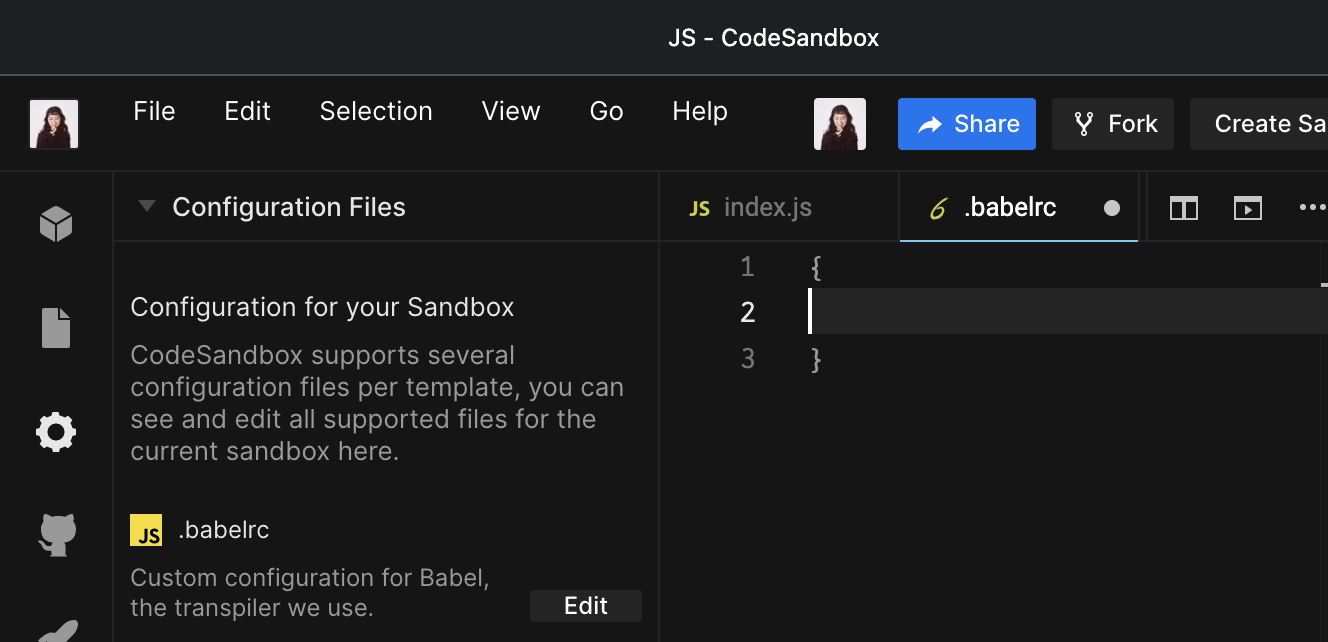Switch to the index.js tab
Image resolution: width=1328 pixels, height=642 pixels.
pyautogui.click(x=779, y=207)
